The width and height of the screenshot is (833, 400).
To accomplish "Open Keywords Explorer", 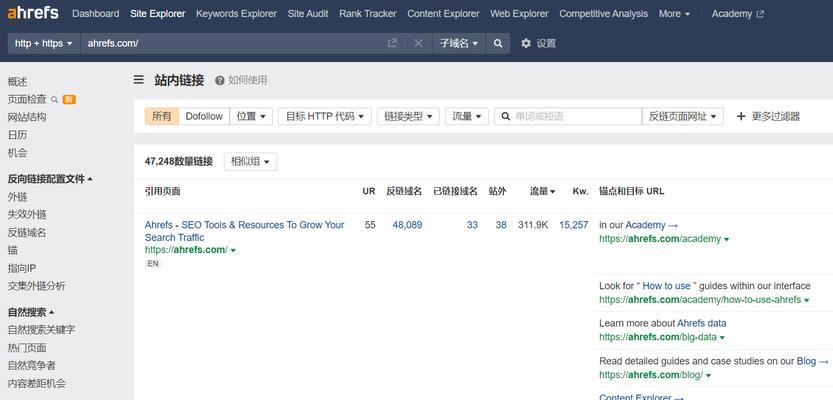I will click(x=236, y=14).
